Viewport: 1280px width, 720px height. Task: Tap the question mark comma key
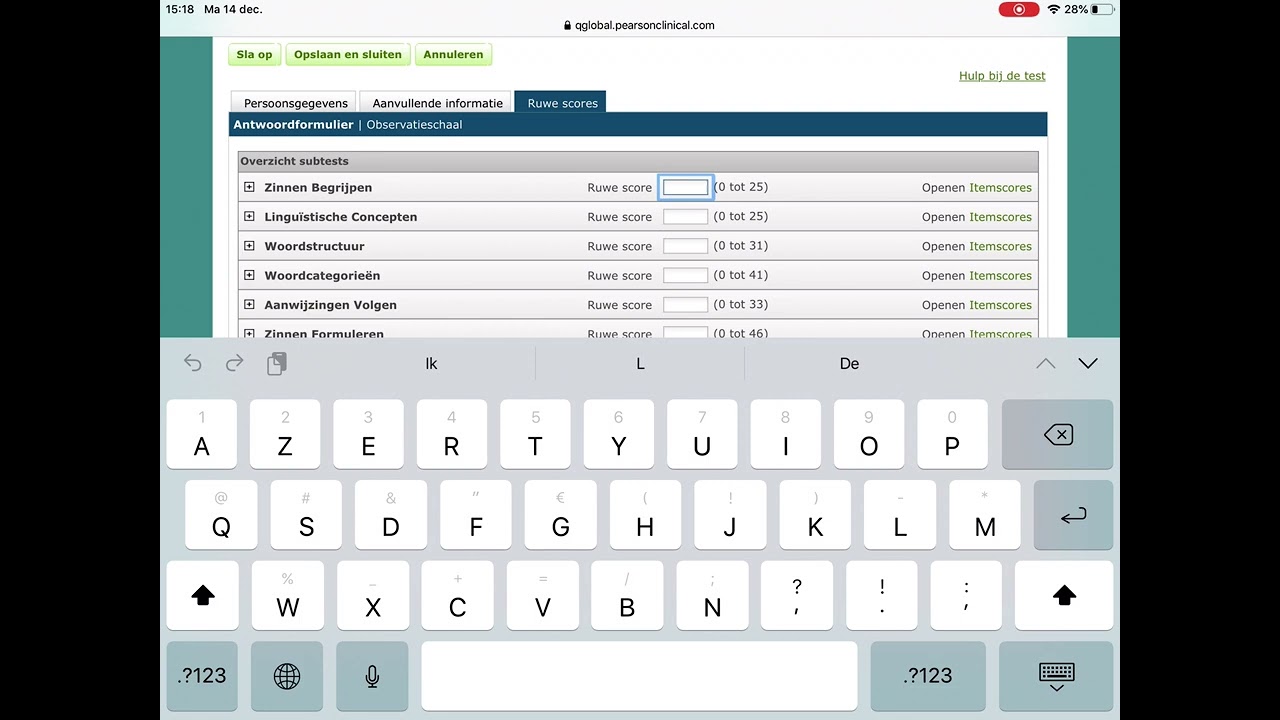coord(797,596)
